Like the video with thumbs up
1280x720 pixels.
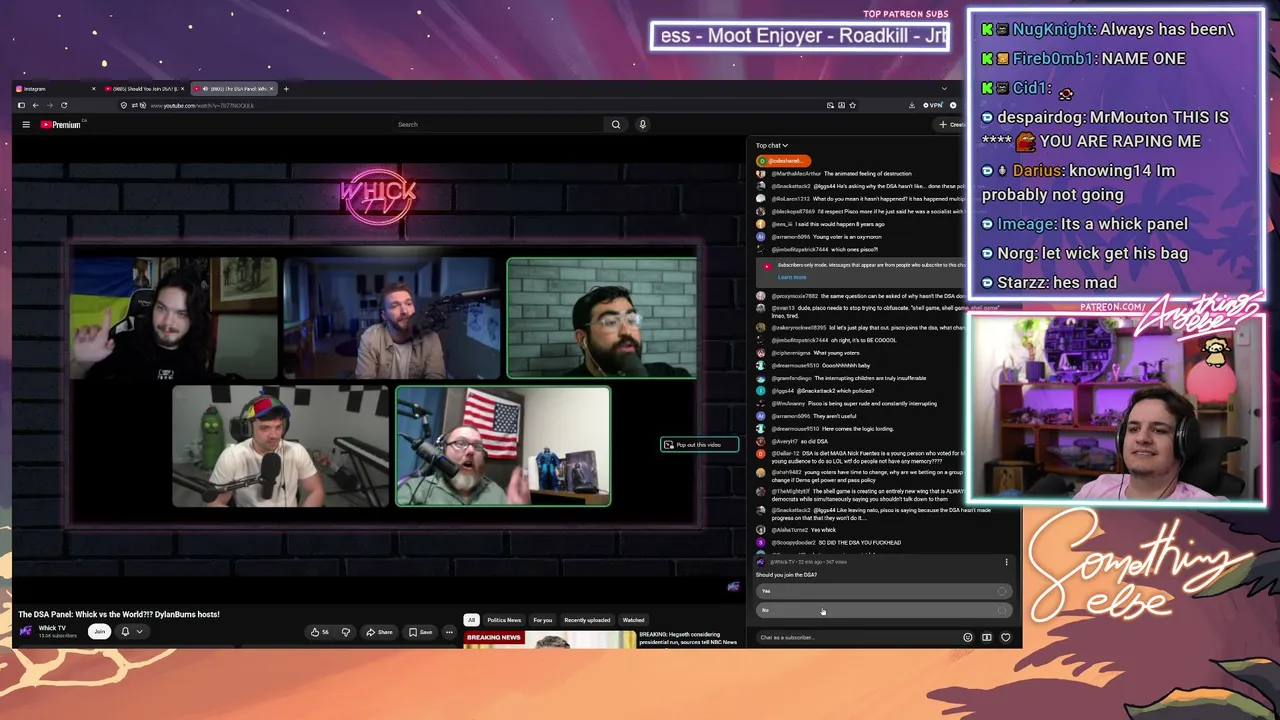point(320,632)
